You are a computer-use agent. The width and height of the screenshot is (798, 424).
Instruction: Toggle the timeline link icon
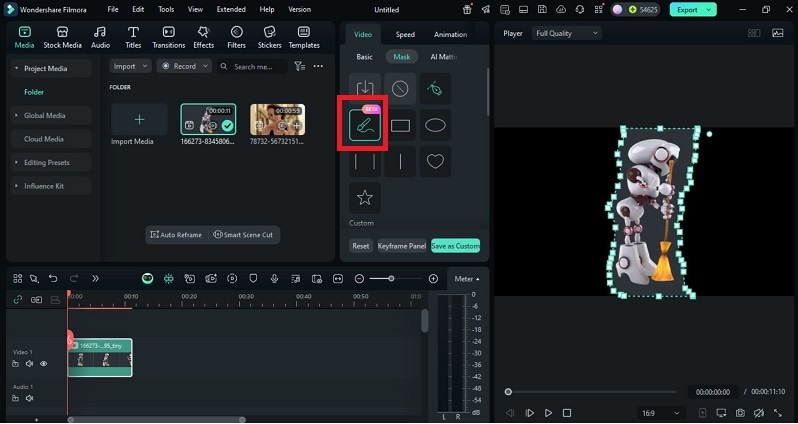[18, 300]
